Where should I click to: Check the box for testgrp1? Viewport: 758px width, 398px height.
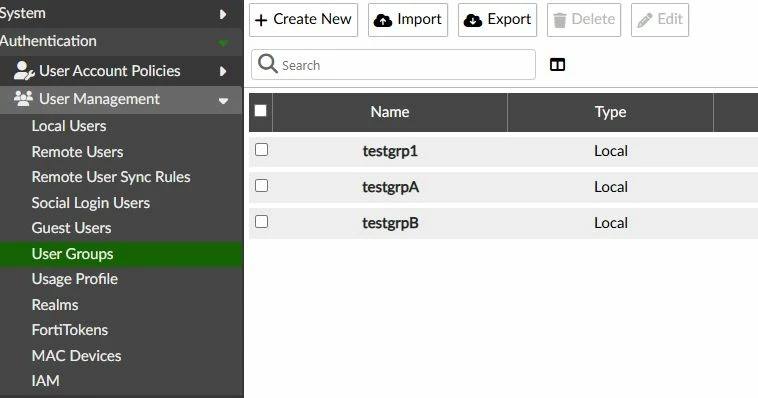tap(262, 150)
